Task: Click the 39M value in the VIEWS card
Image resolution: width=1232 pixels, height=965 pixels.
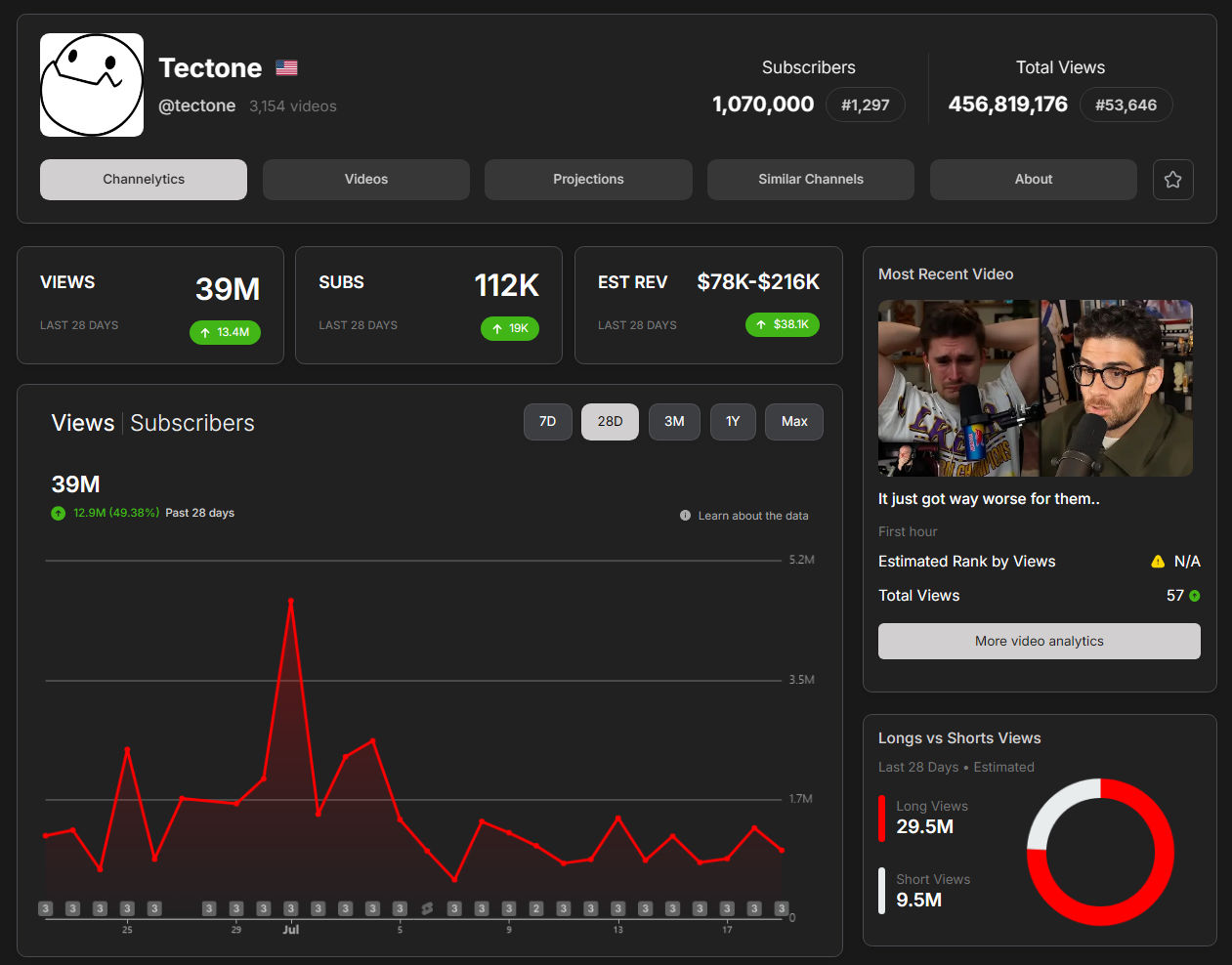Action: click(x=228, y=289)
